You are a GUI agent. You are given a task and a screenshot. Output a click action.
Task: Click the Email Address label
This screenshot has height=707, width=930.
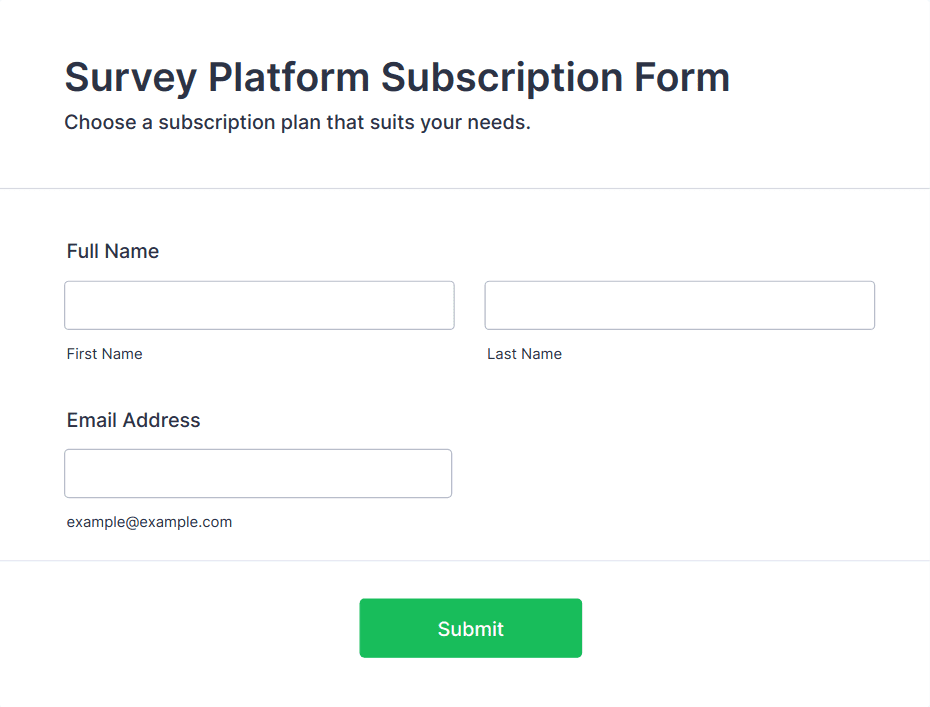[133, 420]
